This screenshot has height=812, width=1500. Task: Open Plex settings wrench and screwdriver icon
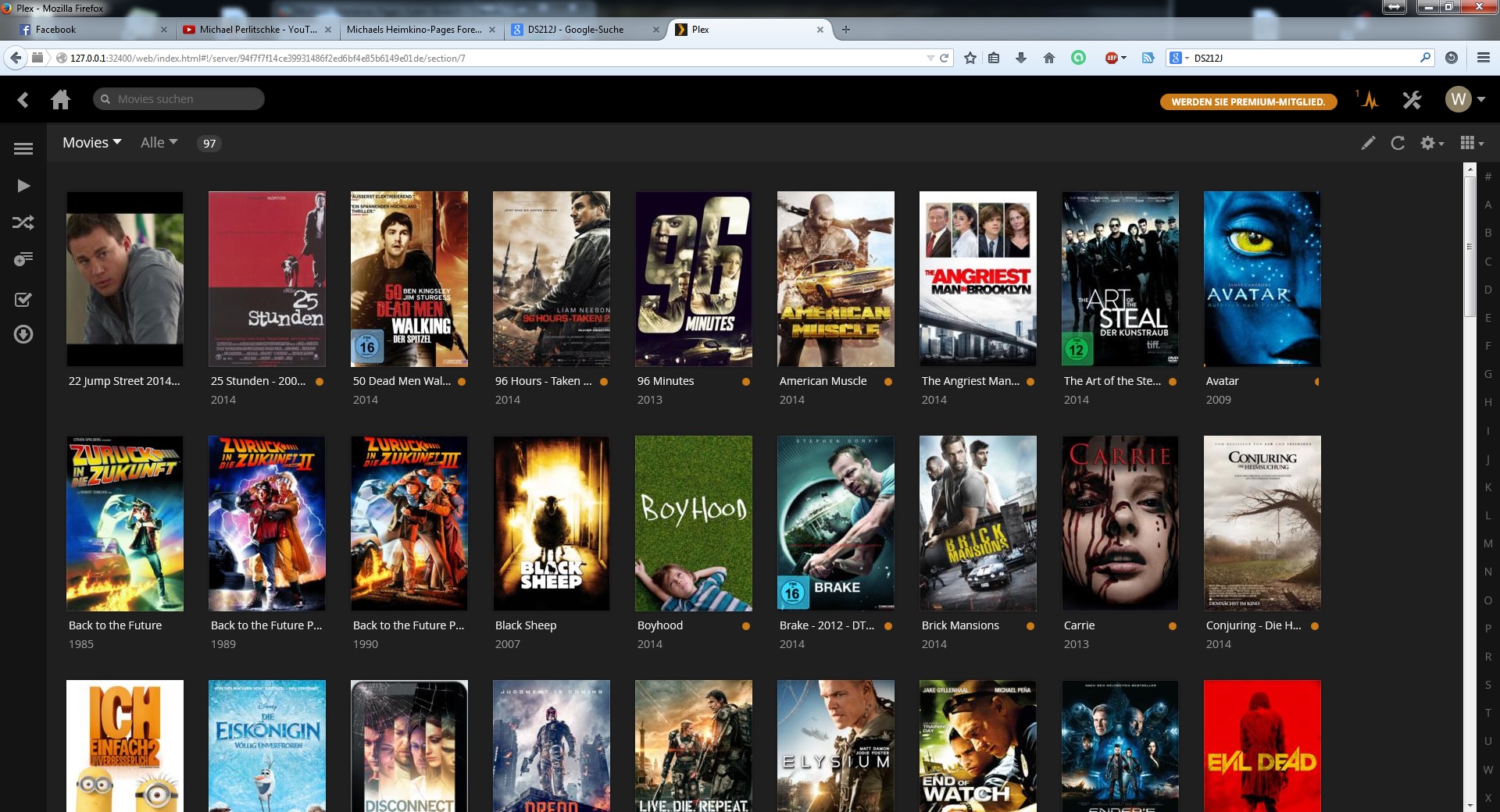click(x=1412, y=100)
